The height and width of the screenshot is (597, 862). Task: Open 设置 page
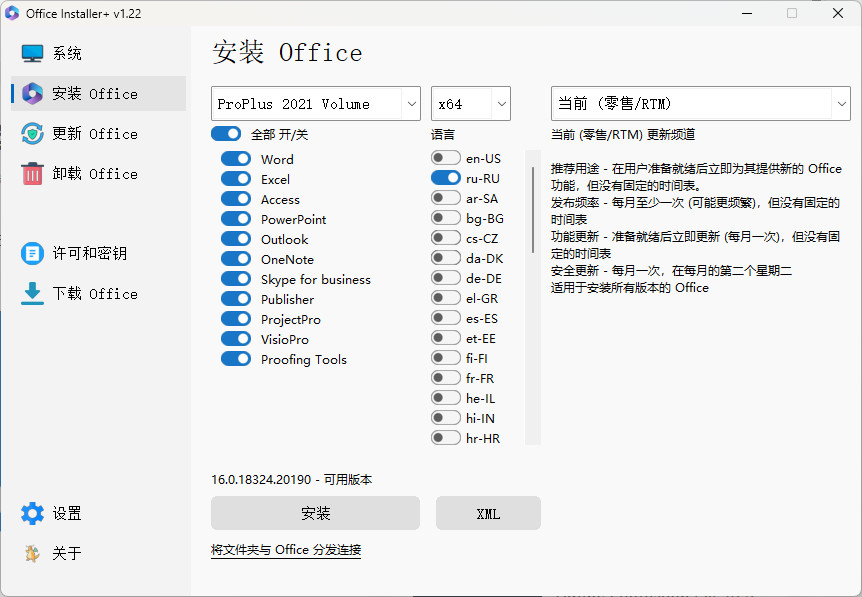coord(98,513)
